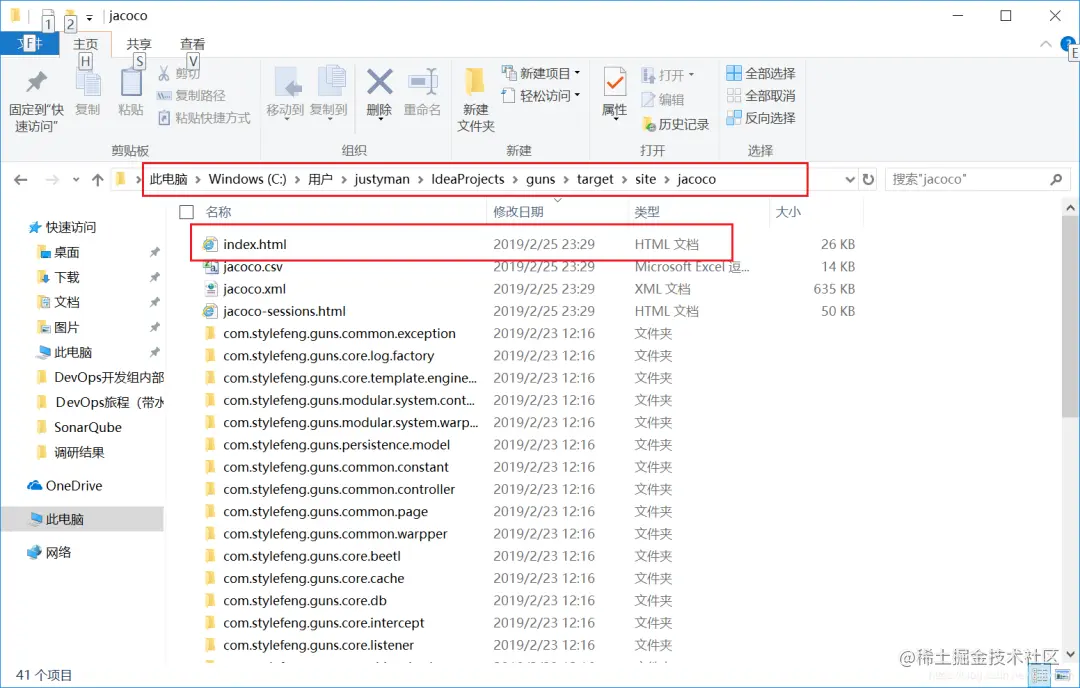Click the Cut scissors icon
This screenshot has height=688, width=1080.
point(164,73)
